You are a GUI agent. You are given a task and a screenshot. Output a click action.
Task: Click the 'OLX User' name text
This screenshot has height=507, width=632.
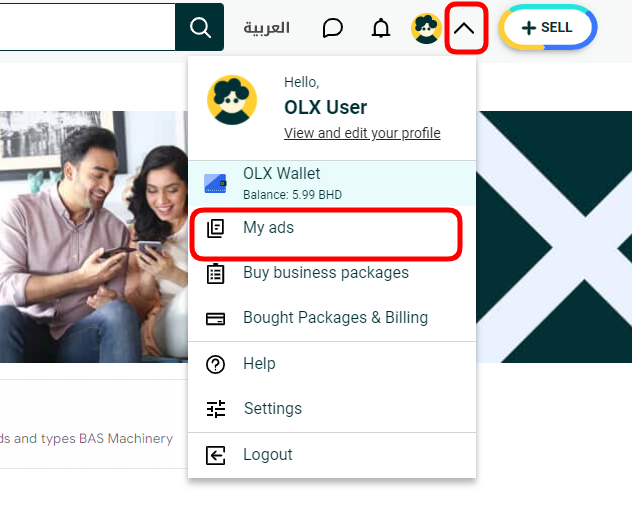[x=325, y=107]
